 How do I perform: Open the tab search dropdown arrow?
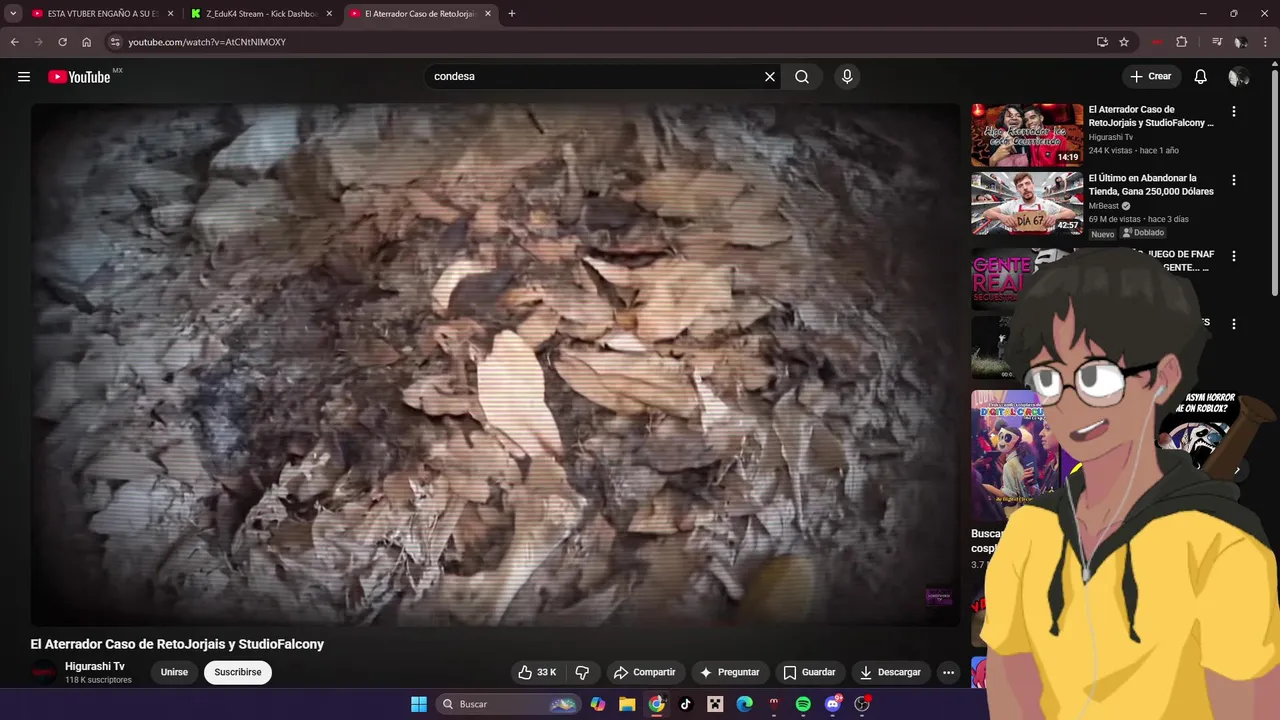pyautogui.click(x=12, y=14)
